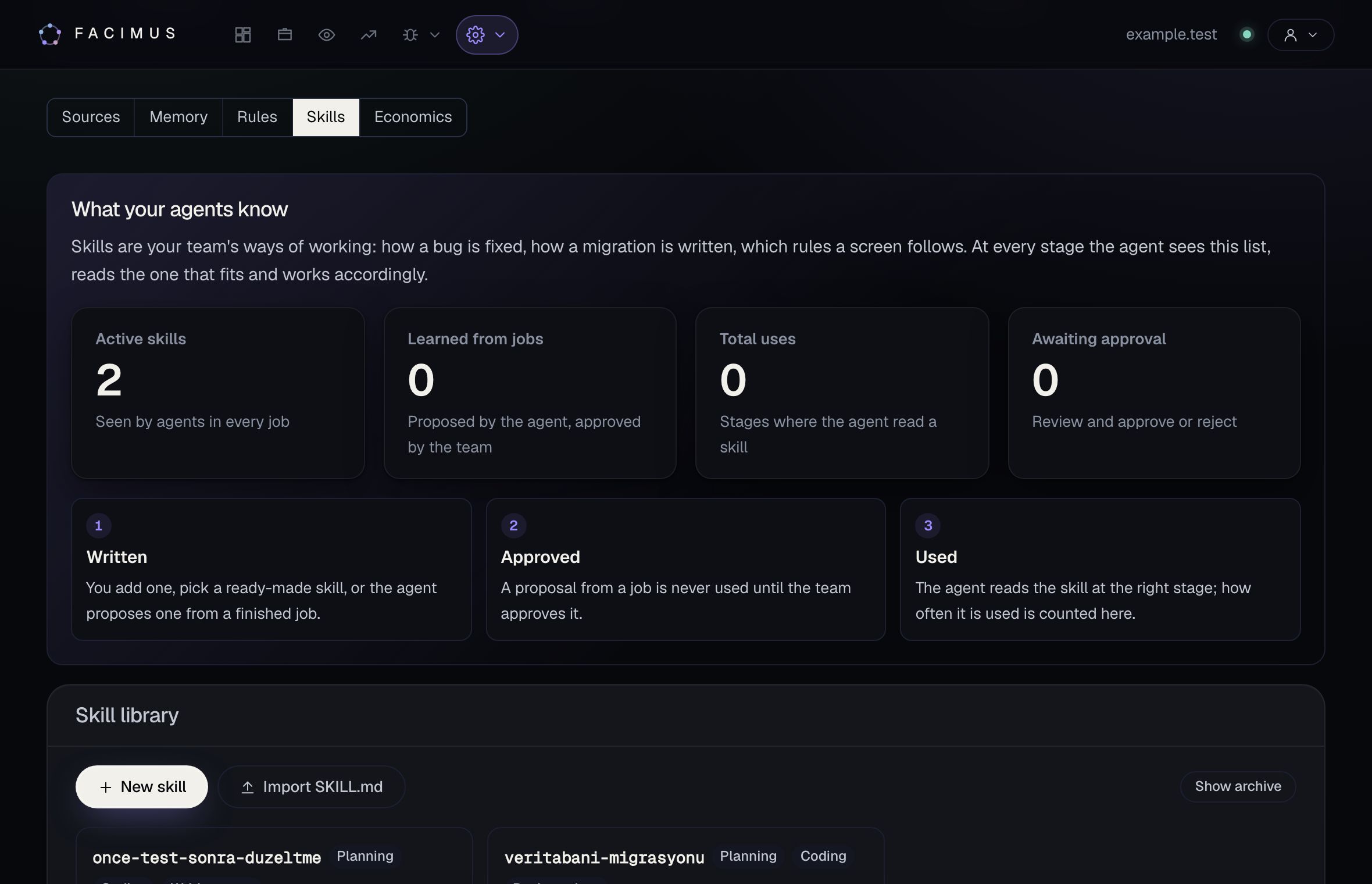Open the jobs briefcase icon in navbar

(285, 35)
